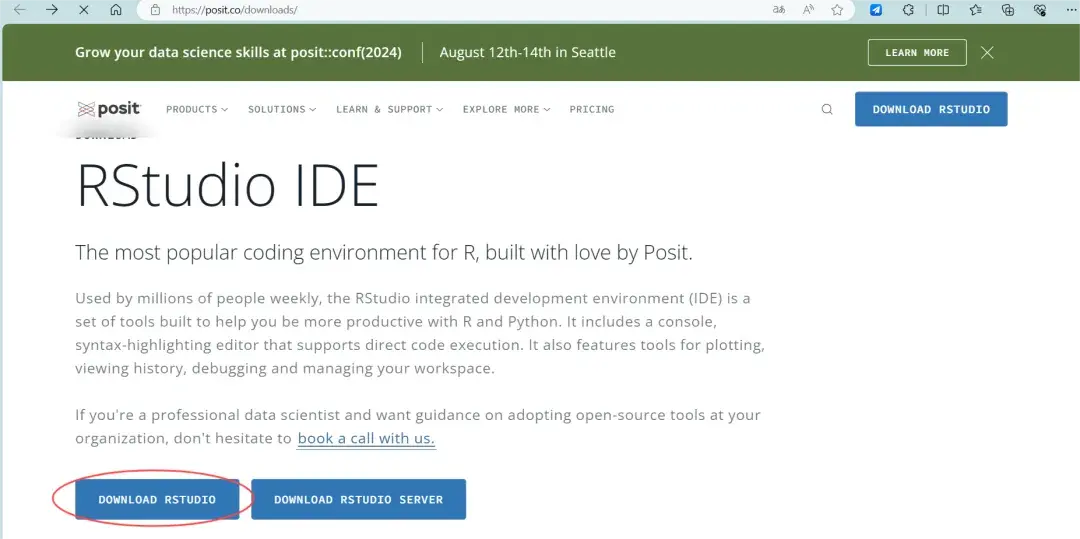Expand the Products dropdown menu

[197, 109]
